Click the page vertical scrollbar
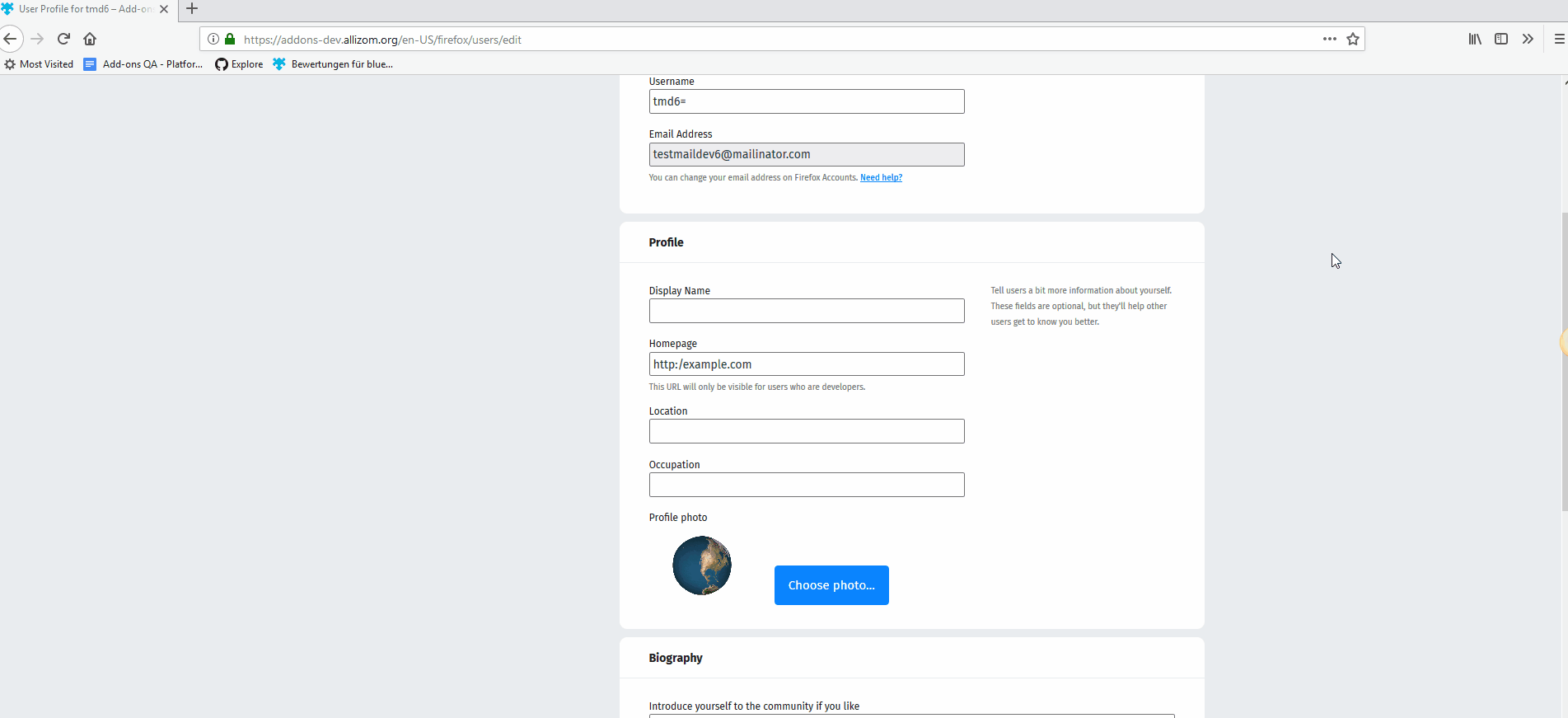 pyautogui.click(x=1564, y=363)
